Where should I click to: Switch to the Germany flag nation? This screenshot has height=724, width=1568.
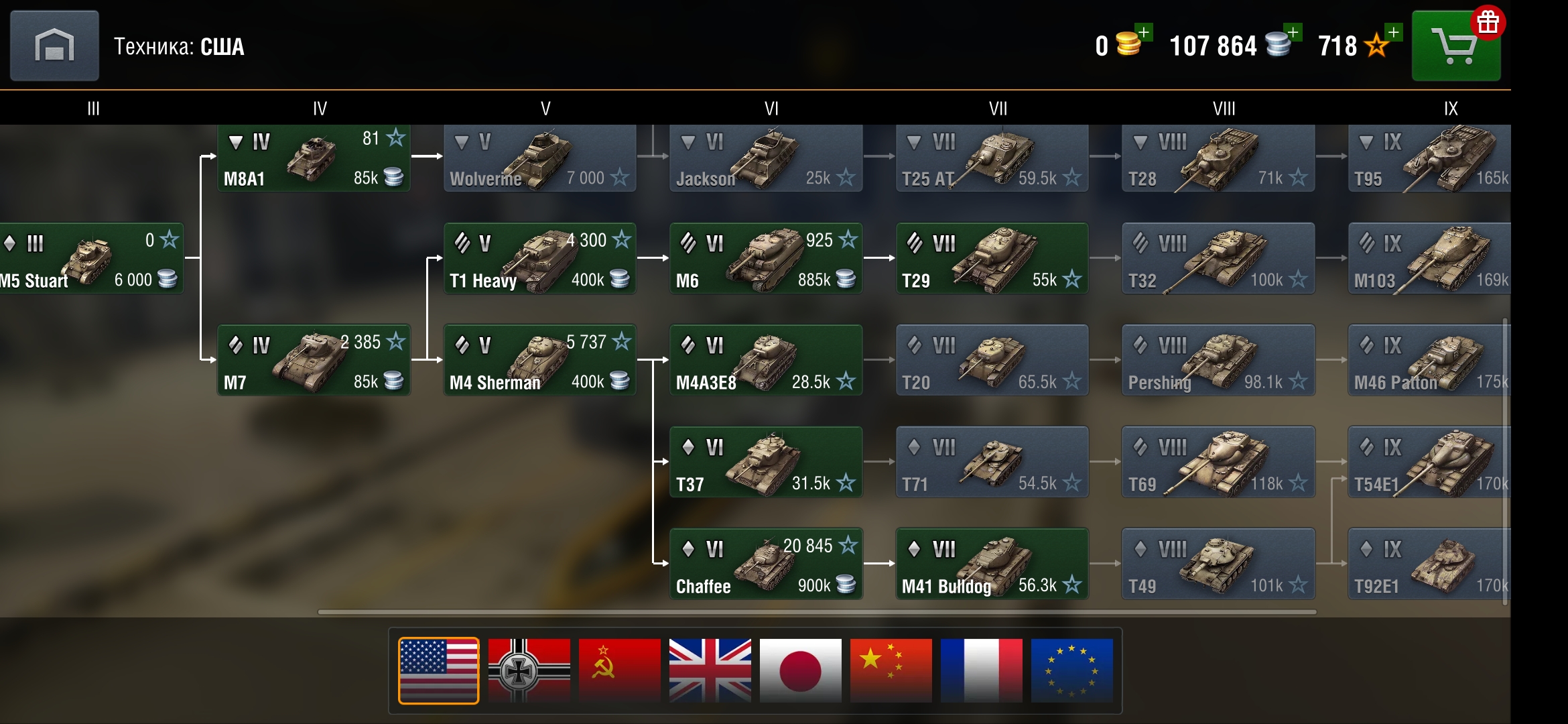click(529, 670)
